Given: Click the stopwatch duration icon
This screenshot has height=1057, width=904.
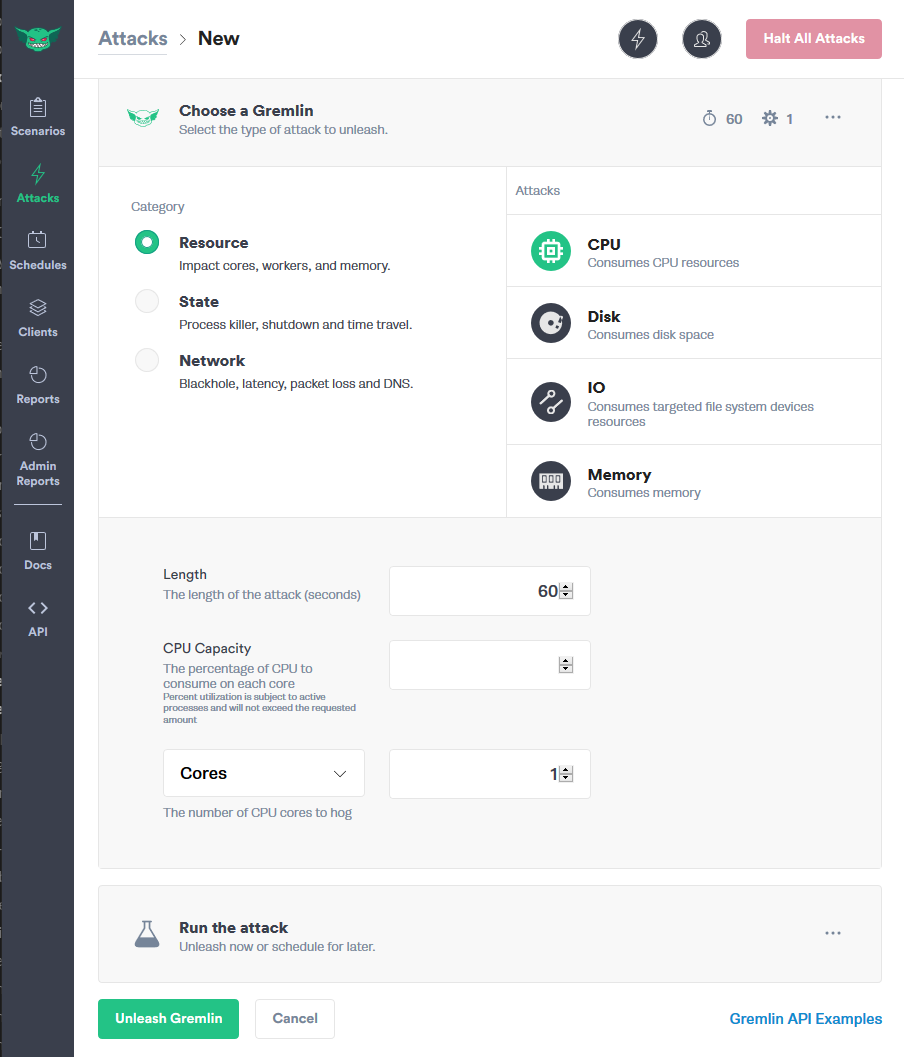Looking at the screenshot, I should point(709,119).
